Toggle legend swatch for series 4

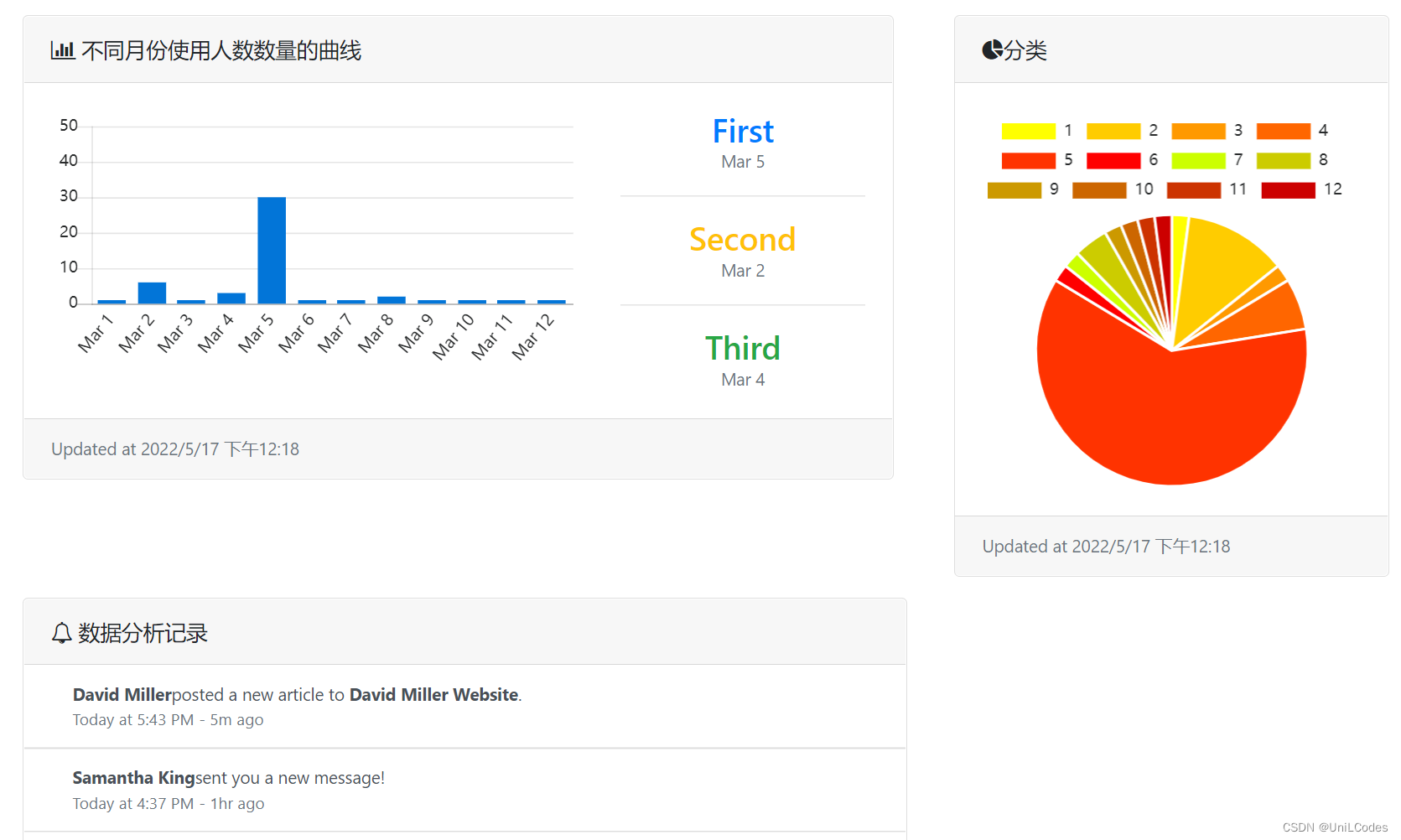(x=1284, y=131)
